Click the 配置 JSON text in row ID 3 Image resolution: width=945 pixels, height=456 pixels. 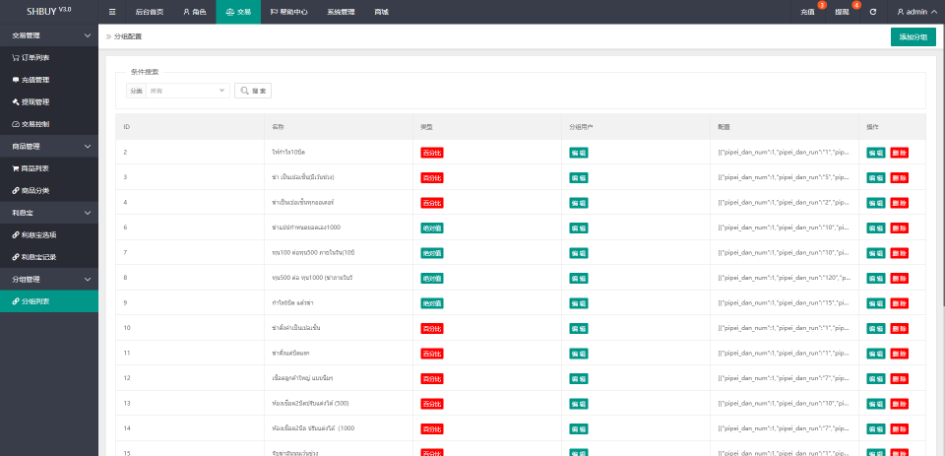[x=783, y=178]
